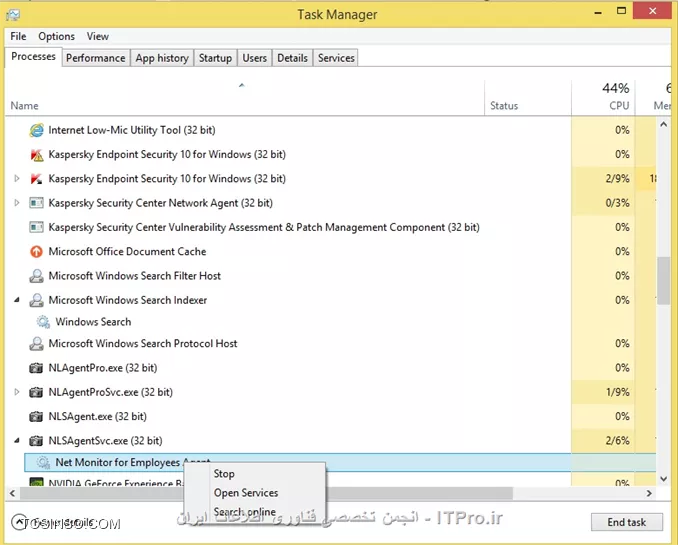Click the vertical scrollbar thumb

[664, 281]
